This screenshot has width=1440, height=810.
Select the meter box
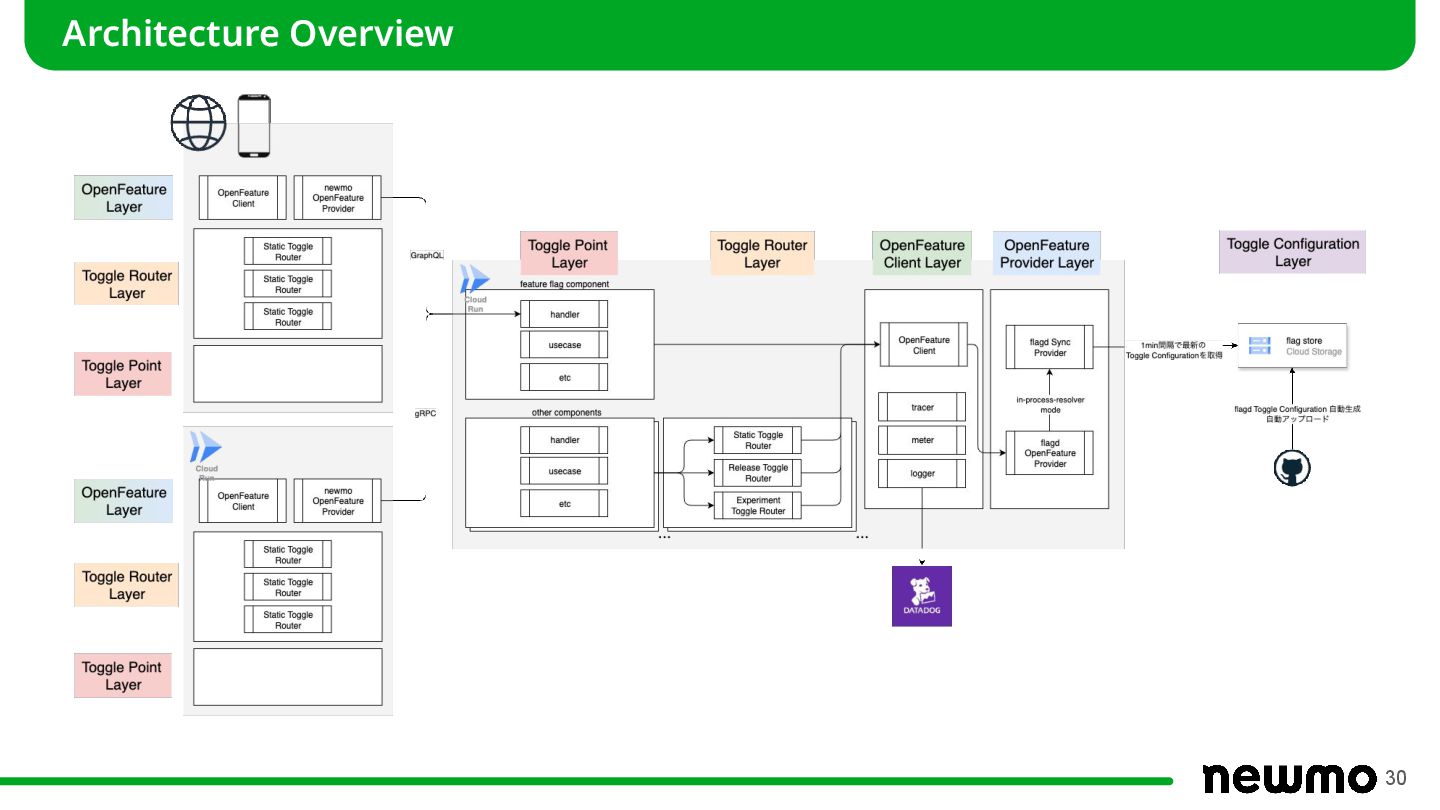coord(922,440)
